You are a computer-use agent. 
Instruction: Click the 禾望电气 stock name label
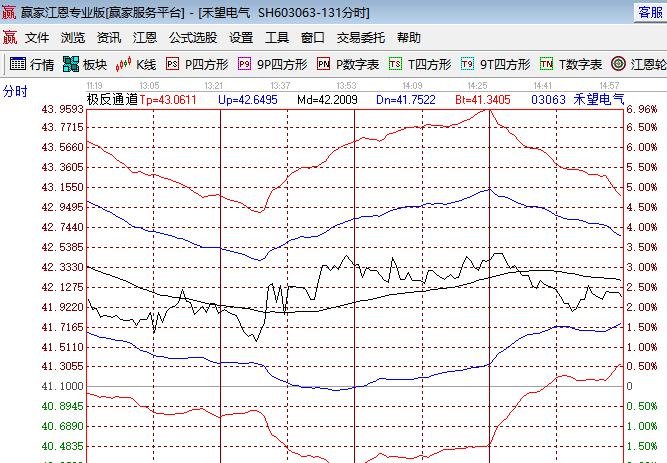coord(599,100)
